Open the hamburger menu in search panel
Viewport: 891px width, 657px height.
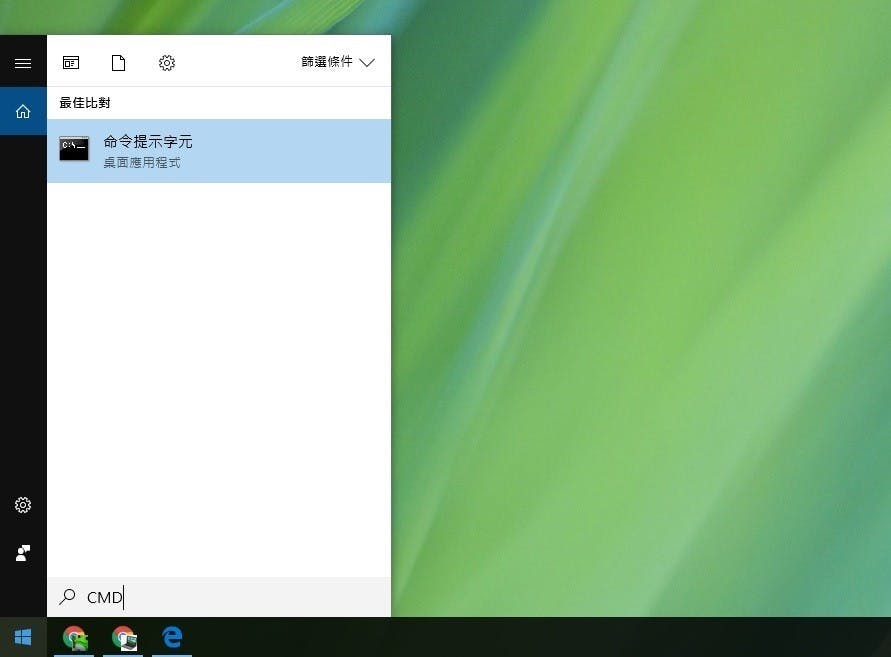[23, 63]
